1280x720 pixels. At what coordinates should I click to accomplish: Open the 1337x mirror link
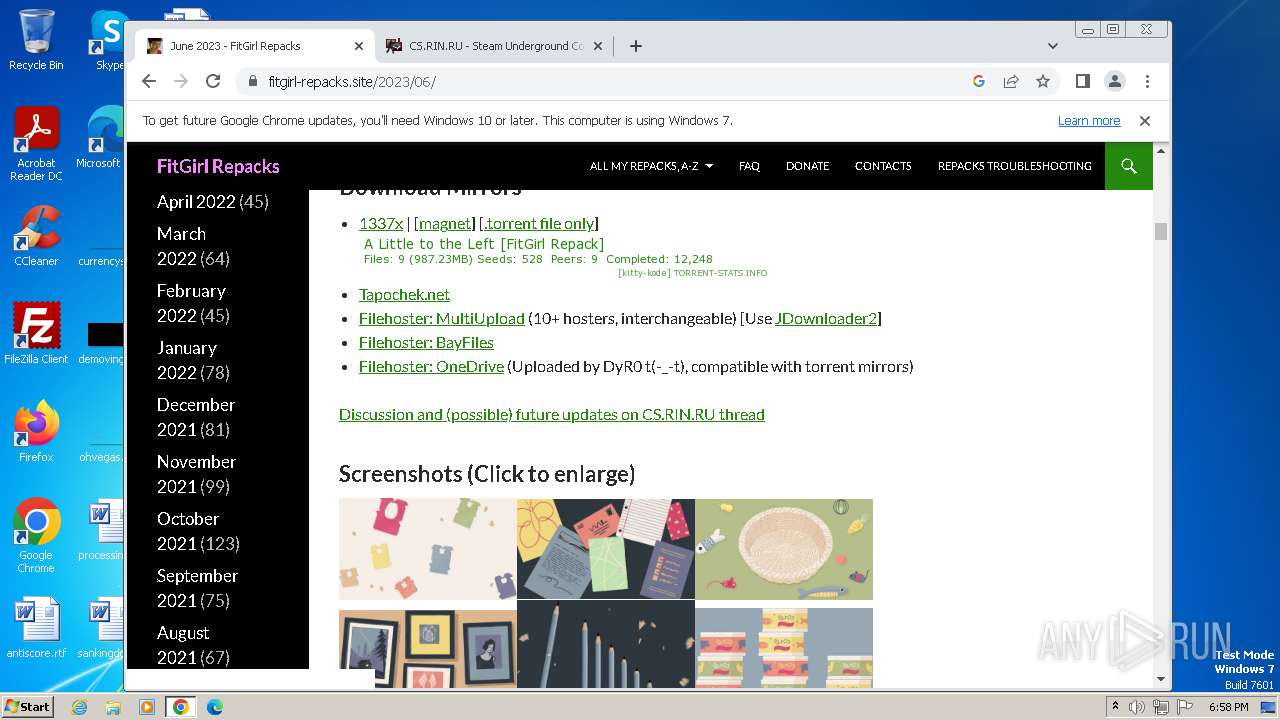coord(381,224)
